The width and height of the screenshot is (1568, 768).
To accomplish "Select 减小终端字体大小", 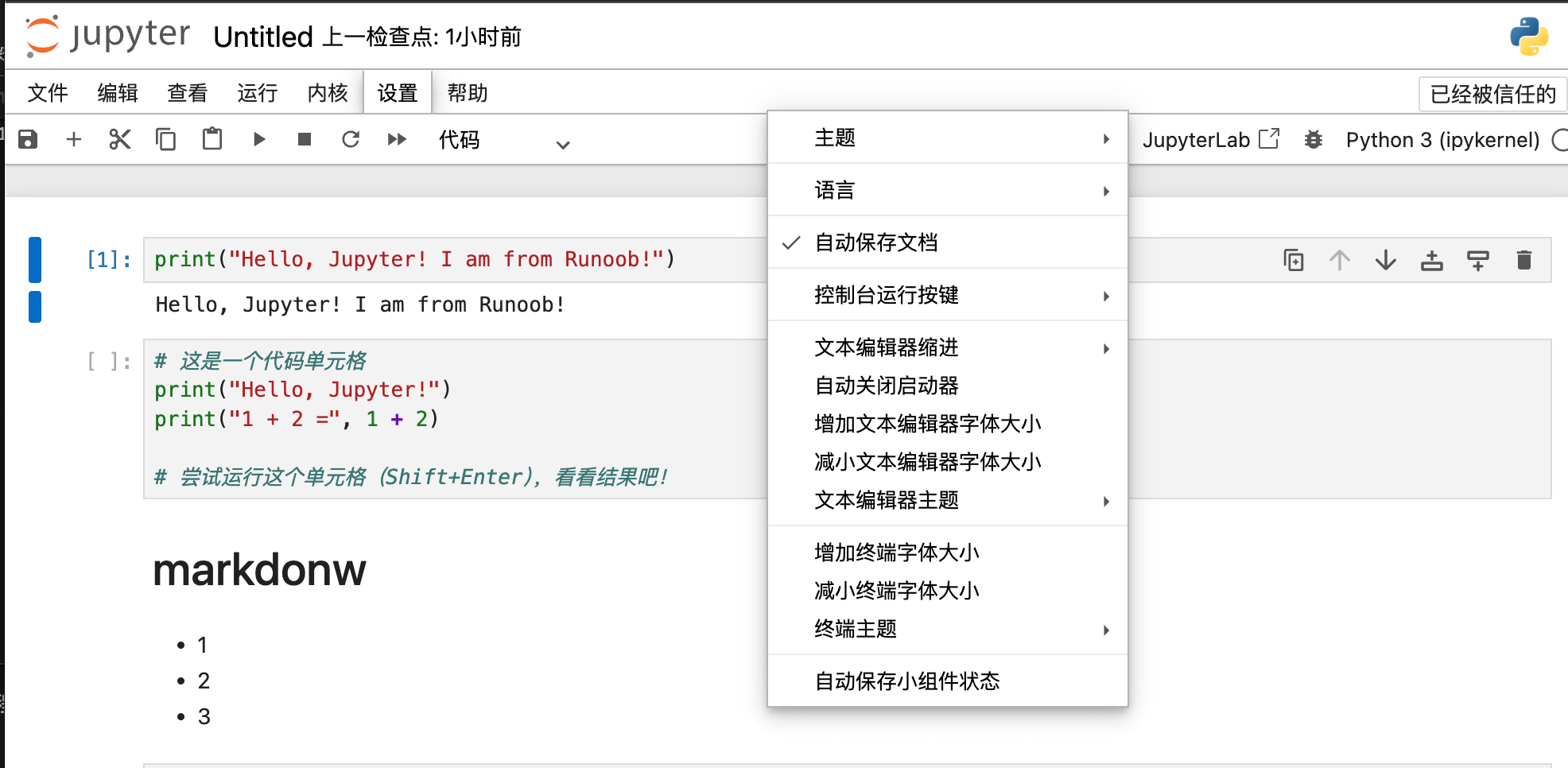I will 948,591.
